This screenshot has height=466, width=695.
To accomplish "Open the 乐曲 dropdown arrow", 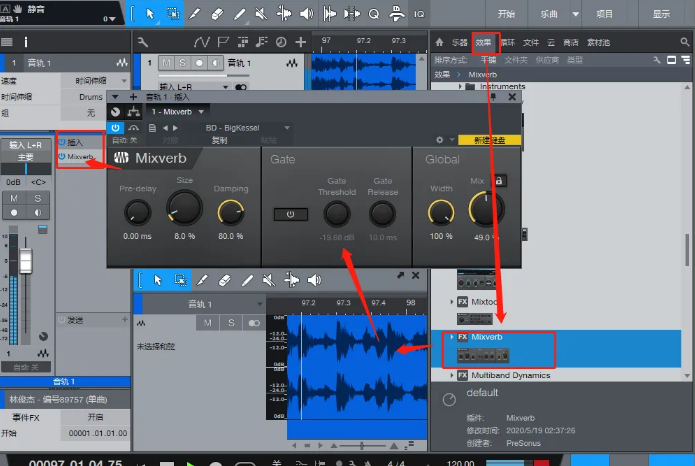I will (x=575, y=14).
